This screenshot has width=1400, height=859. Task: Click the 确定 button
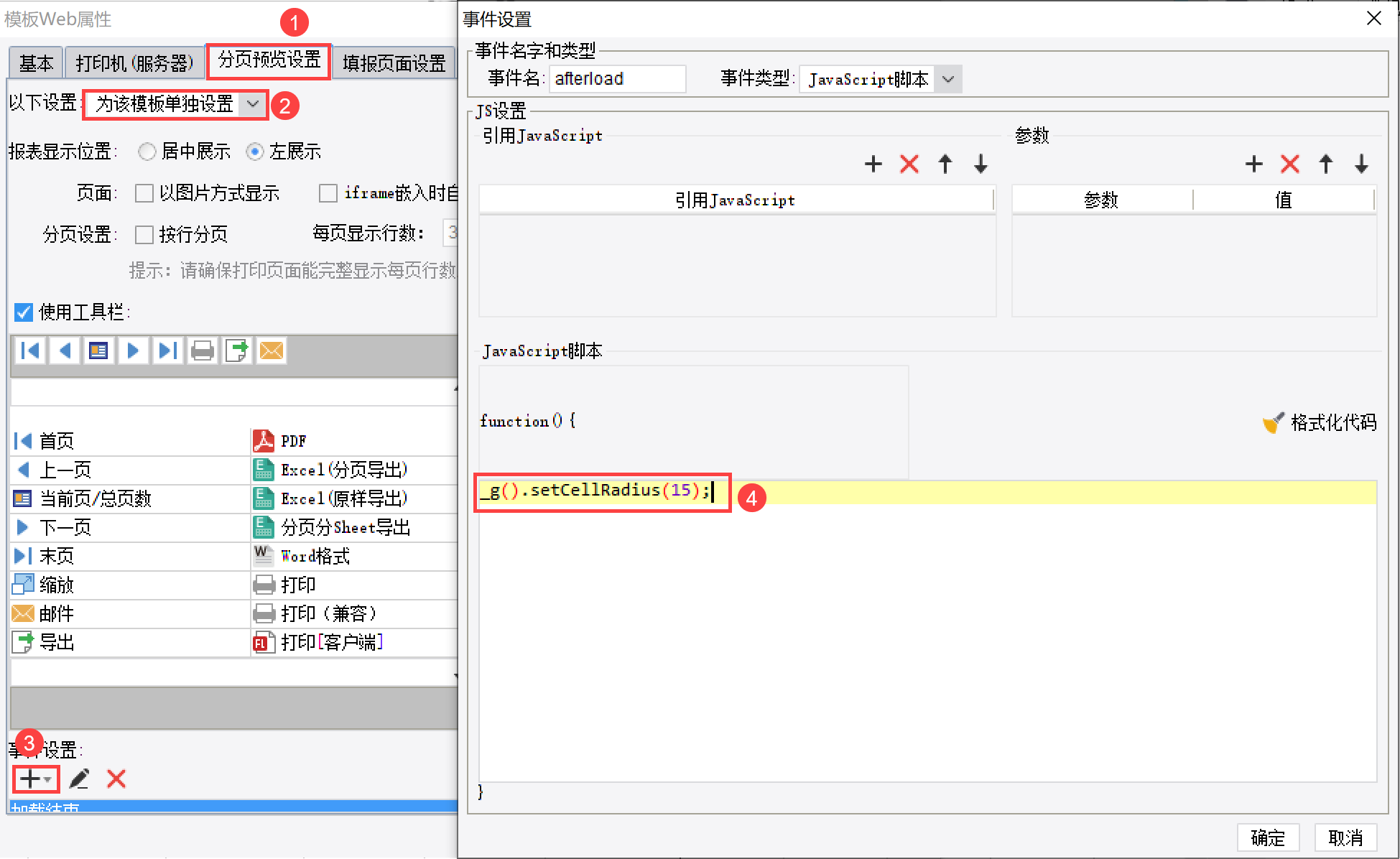click(x=1267, y=837)
